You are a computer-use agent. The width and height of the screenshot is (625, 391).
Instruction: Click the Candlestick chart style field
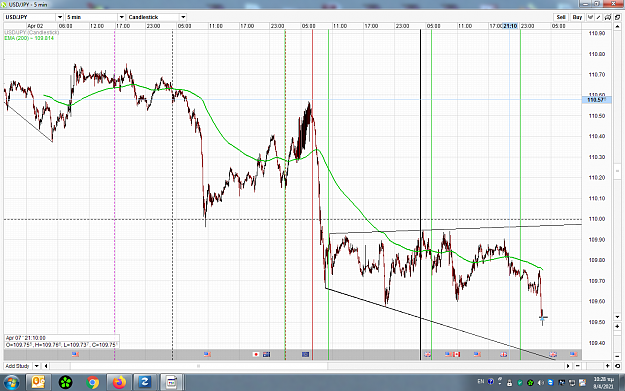[x=153, y=17]
